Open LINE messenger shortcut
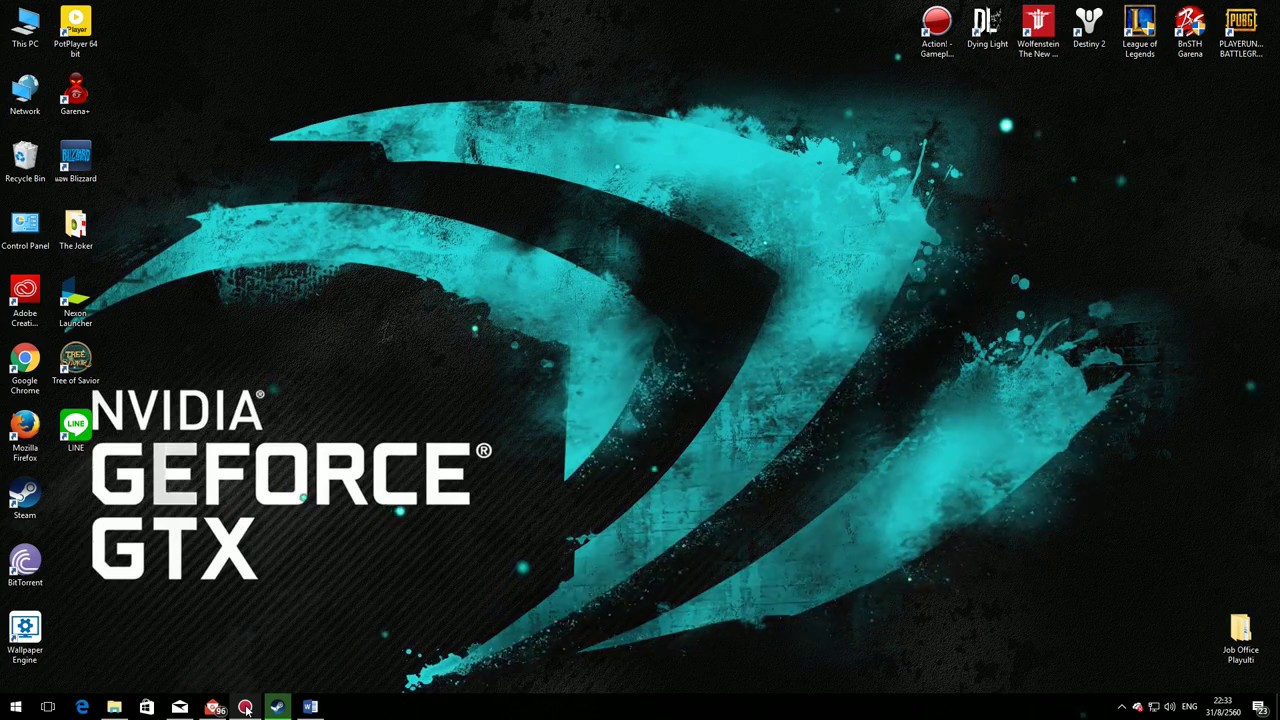 click(x=75, y=431)
